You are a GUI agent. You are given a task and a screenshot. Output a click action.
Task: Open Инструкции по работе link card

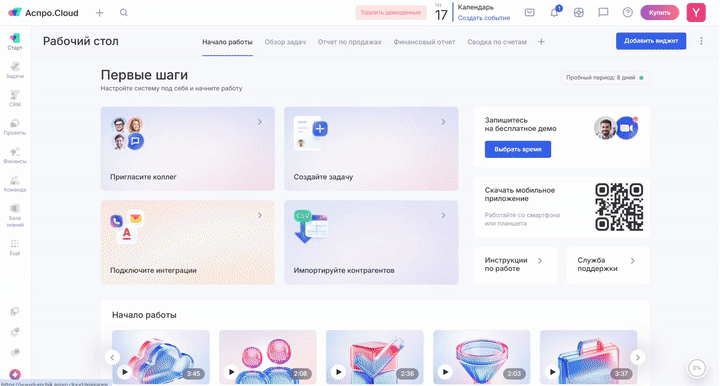pyautogui.click(x=515, y=265)
